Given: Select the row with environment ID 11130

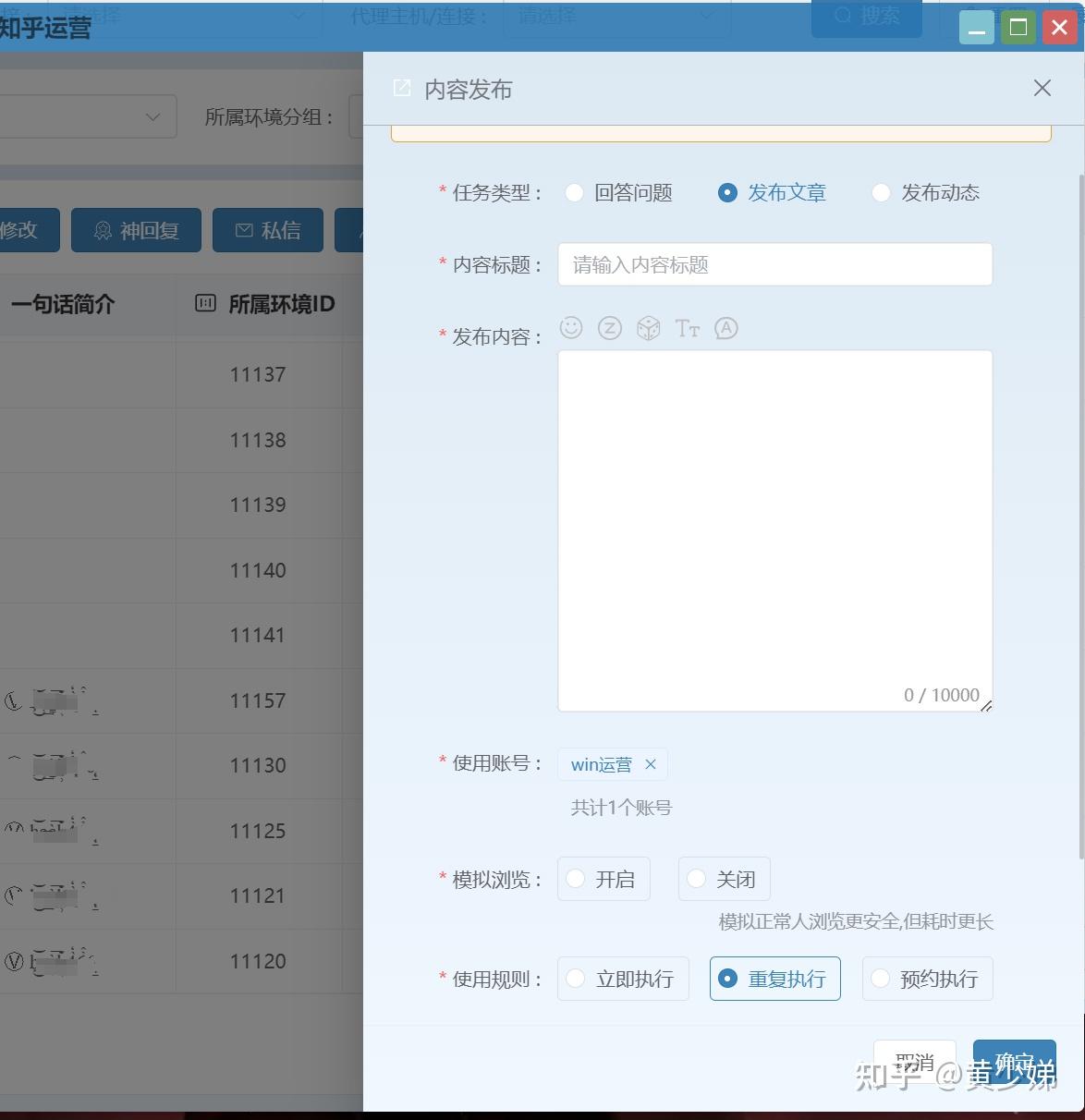Looking at the screenshot, I should [x=181, y=765].
